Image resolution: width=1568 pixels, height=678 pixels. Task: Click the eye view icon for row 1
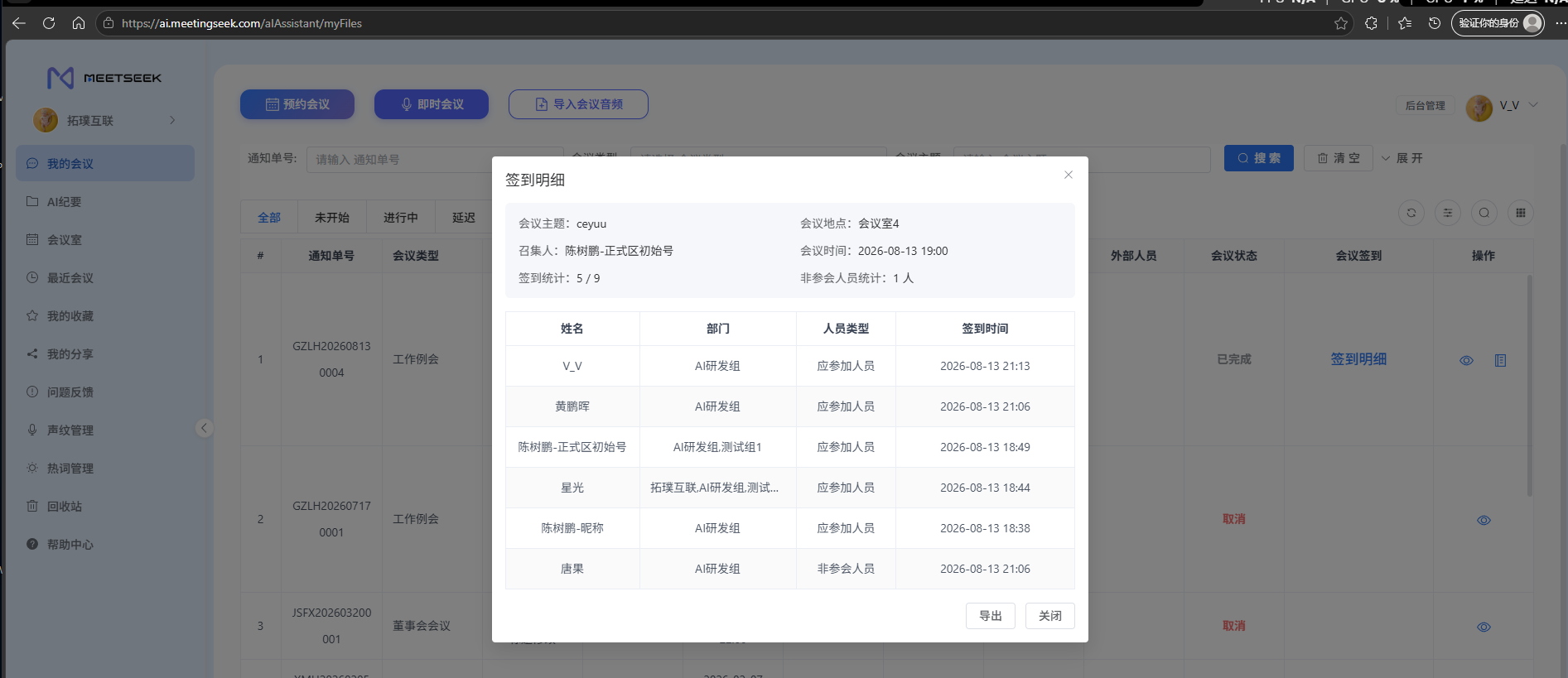tap(1466, 360)
